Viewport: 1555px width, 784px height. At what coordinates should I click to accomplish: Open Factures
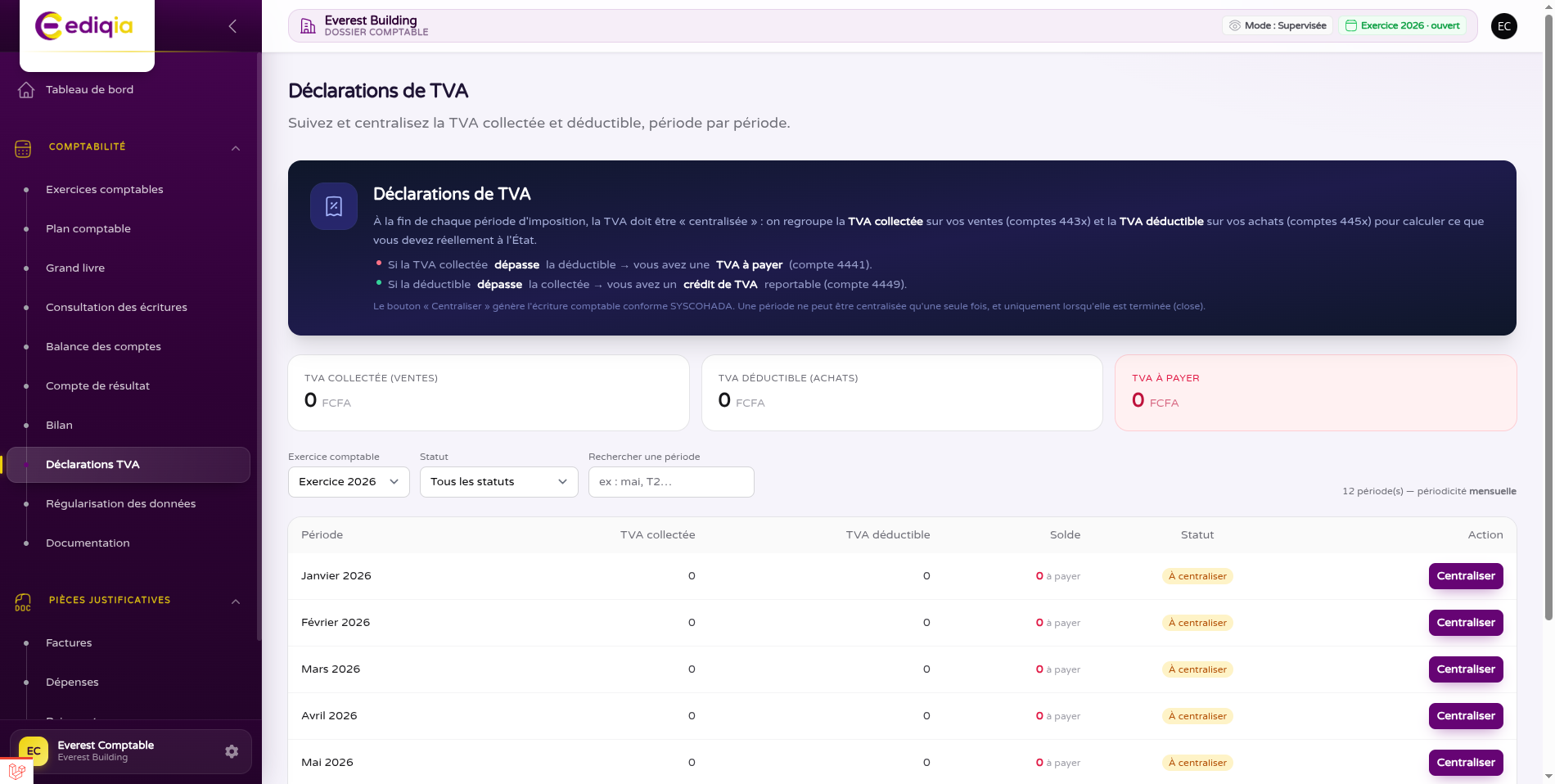point(69,643)
